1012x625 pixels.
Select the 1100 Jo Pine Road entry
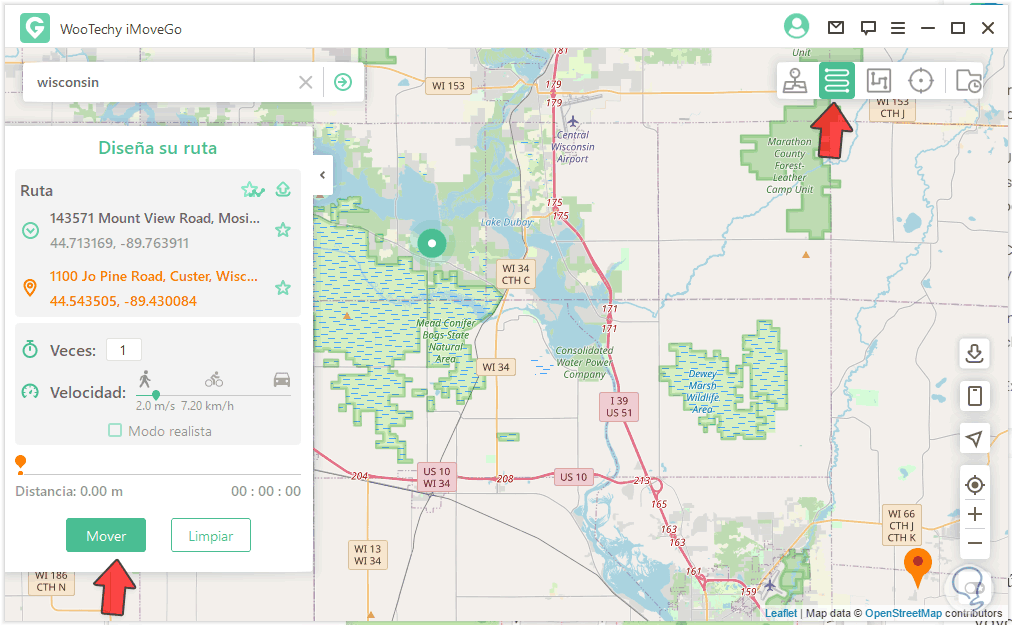(x=155, y=288)
